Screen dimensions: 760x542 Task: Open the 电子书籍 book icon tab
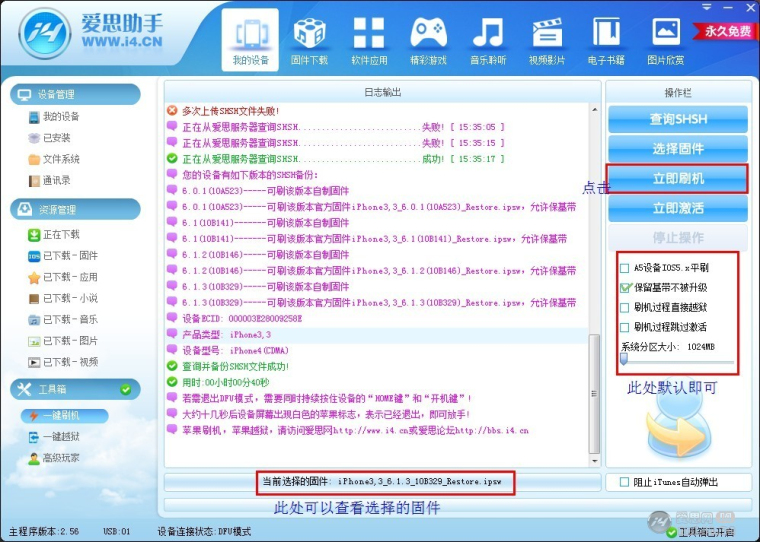click(606, 40)
